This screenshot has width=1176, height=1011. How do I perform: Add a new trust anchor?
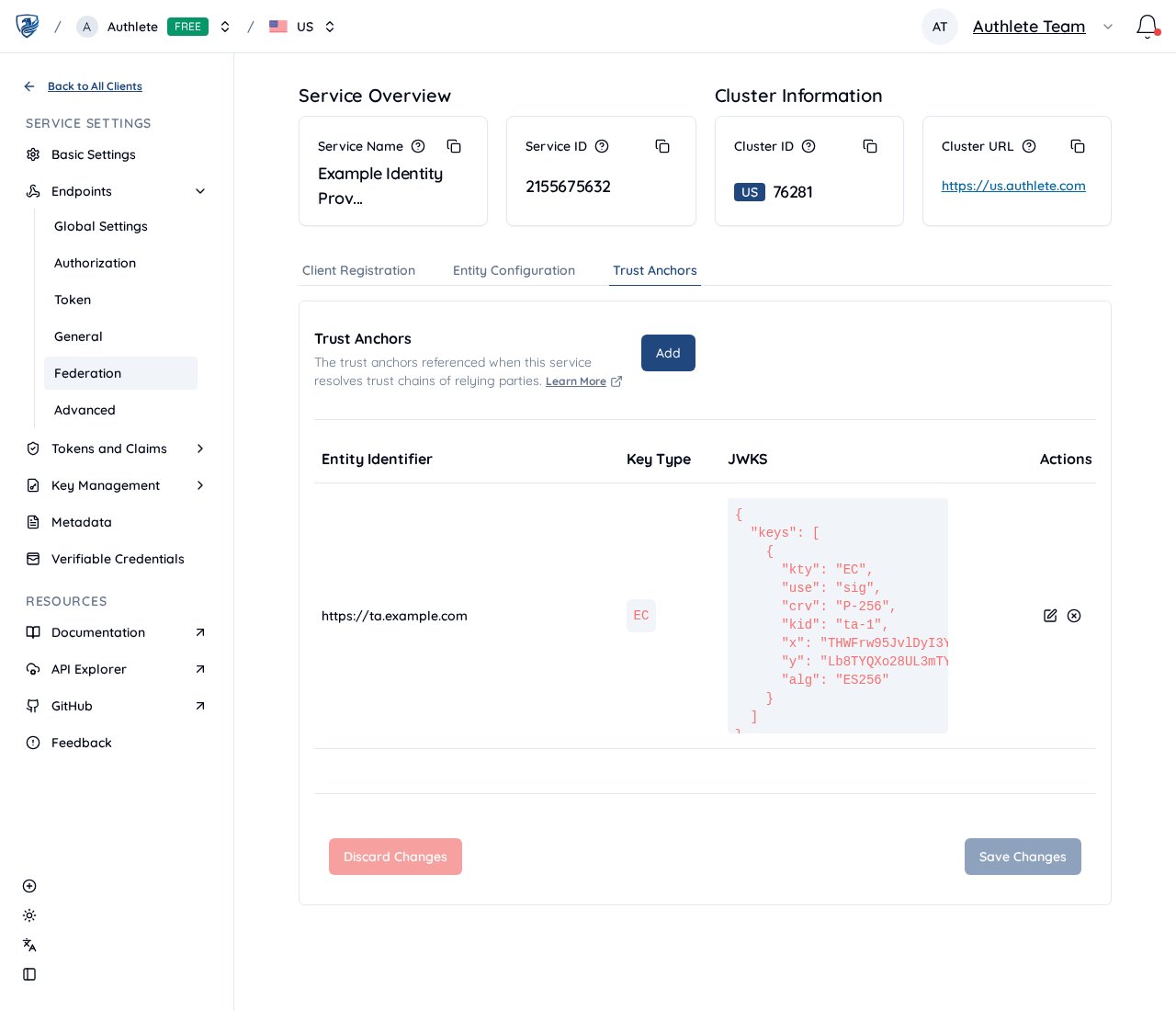pyautogui.click(x=668, y=353)
